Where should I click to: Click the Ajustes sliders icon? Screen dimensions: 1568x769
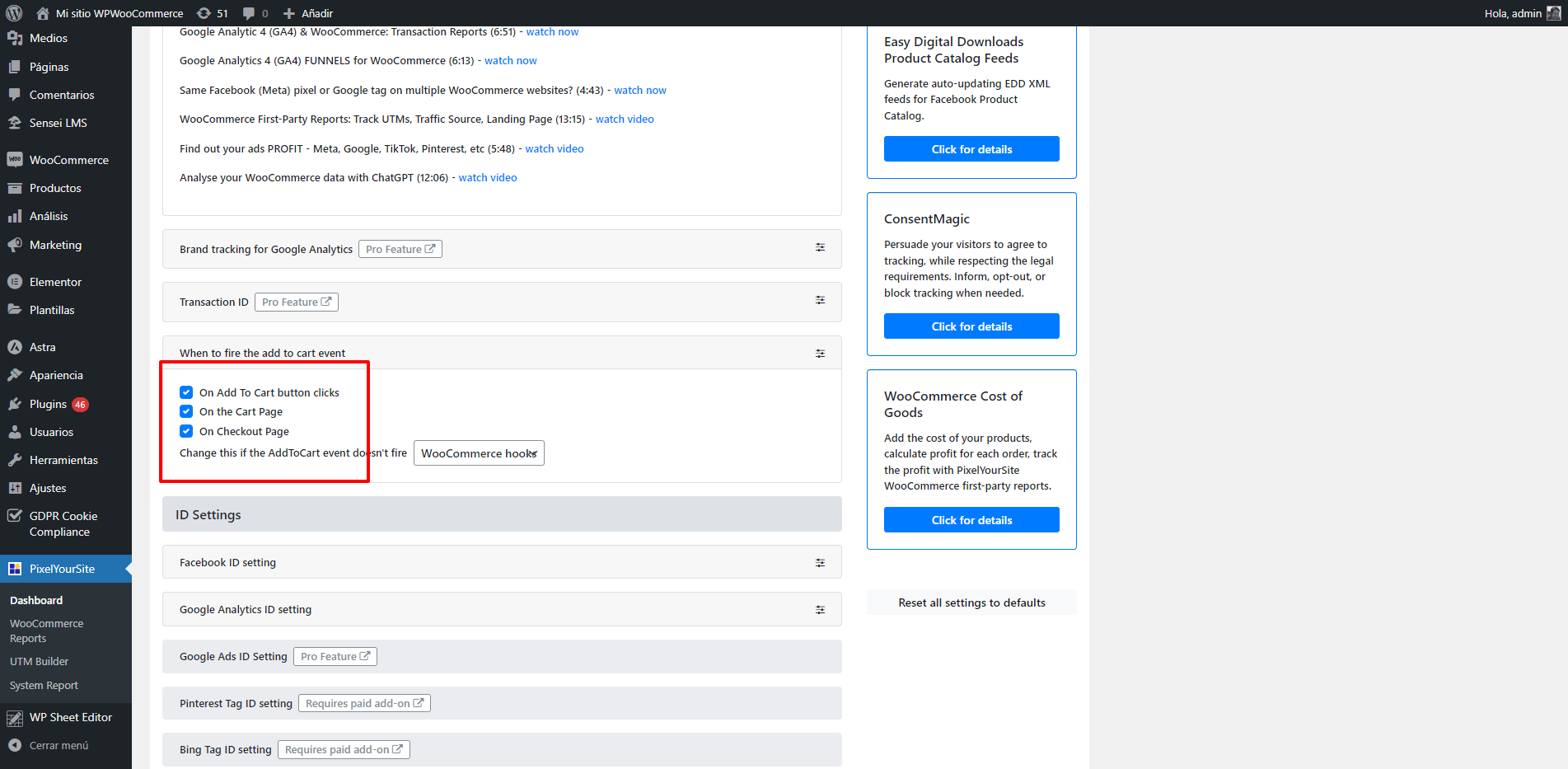click(15, 488)
